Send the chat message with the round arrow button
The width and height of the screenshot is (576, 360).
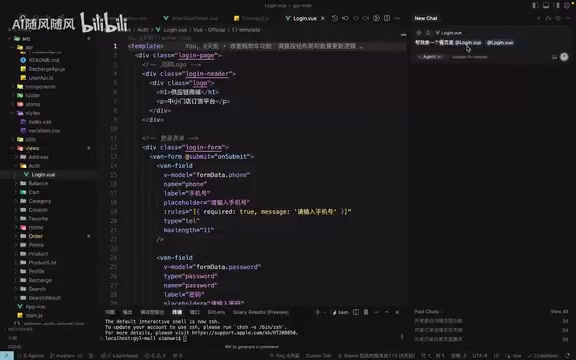pyautogui.click(x=564, y=57)
